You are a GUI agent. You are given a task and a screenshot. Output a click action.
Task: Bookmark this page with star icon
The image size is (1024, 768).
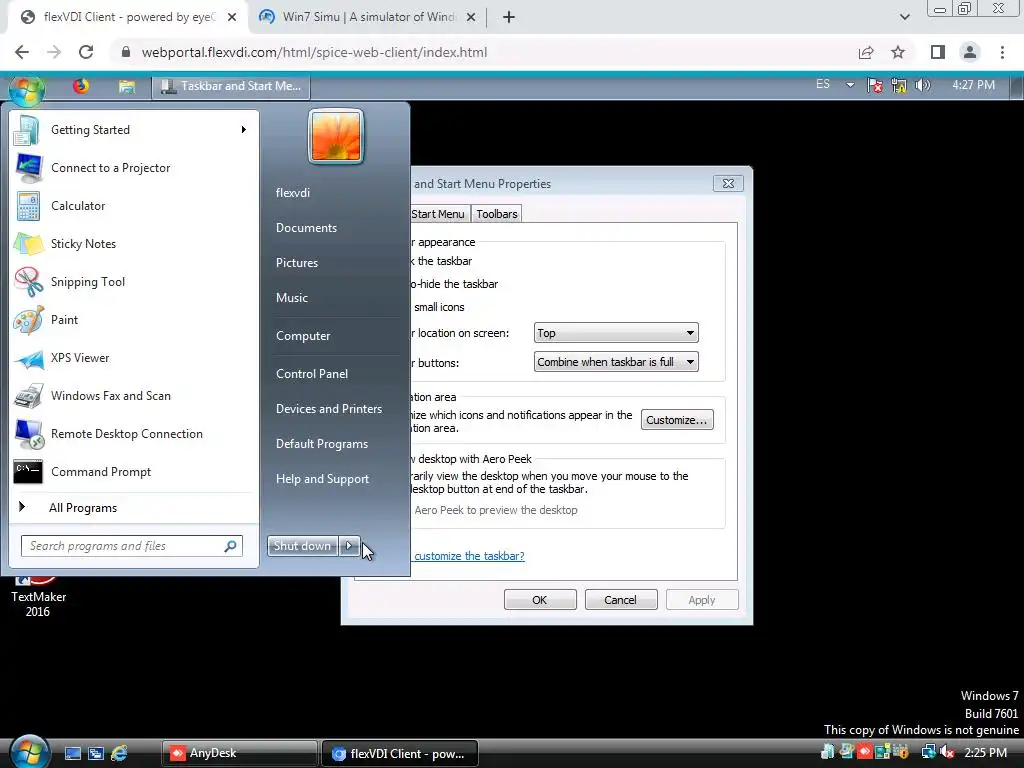point(898,52)
